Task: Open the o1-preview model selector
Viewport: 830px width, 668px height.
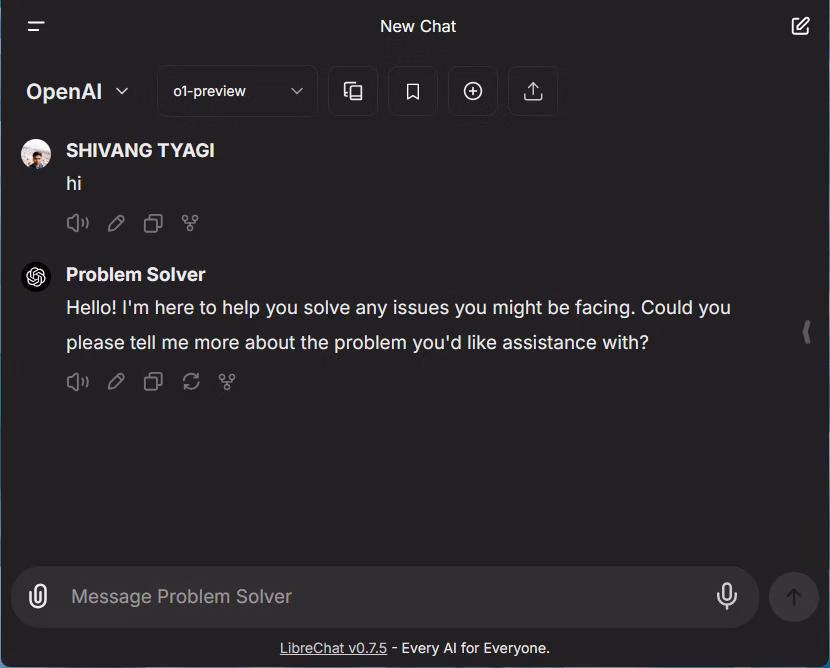Action: click(x=237, y=91)
